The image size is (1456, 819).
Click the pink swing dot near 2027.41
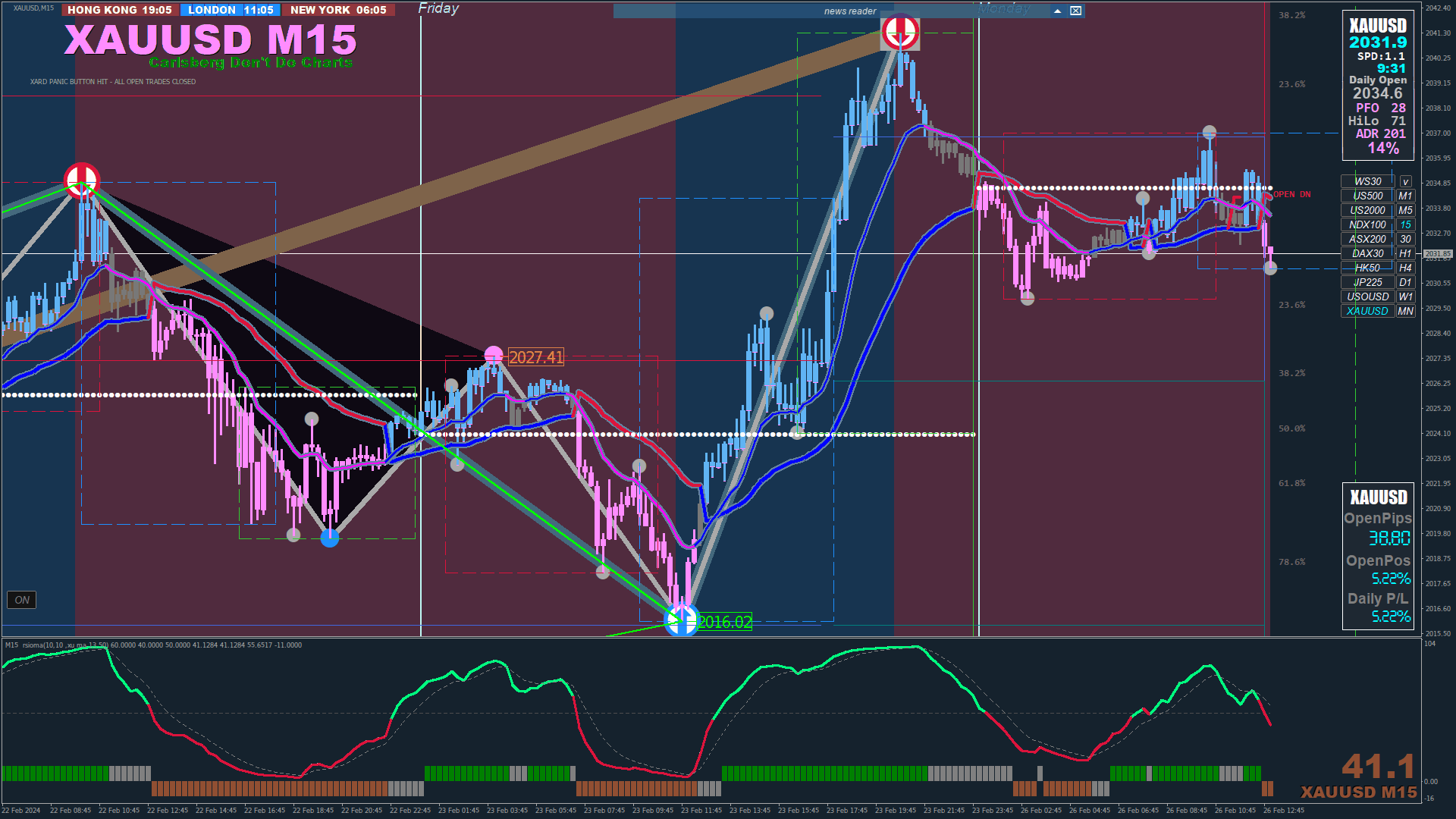coord(494,354)
